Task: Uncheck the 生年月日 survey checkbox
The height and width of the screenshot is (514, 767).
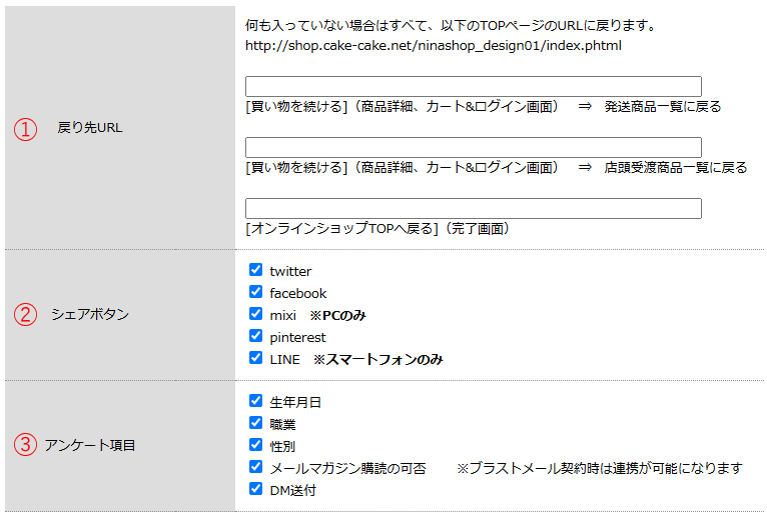Action: [256, 401]
